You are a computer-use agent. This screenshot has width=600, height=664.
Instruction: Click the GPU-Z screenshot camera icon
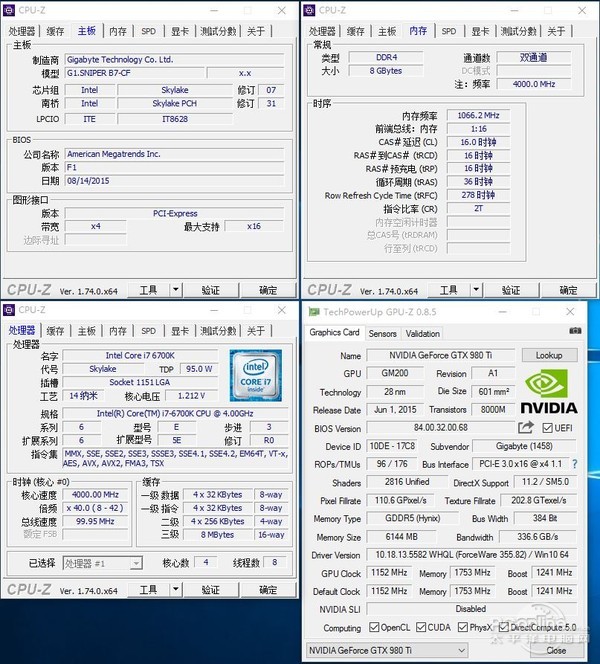point(575,331)
